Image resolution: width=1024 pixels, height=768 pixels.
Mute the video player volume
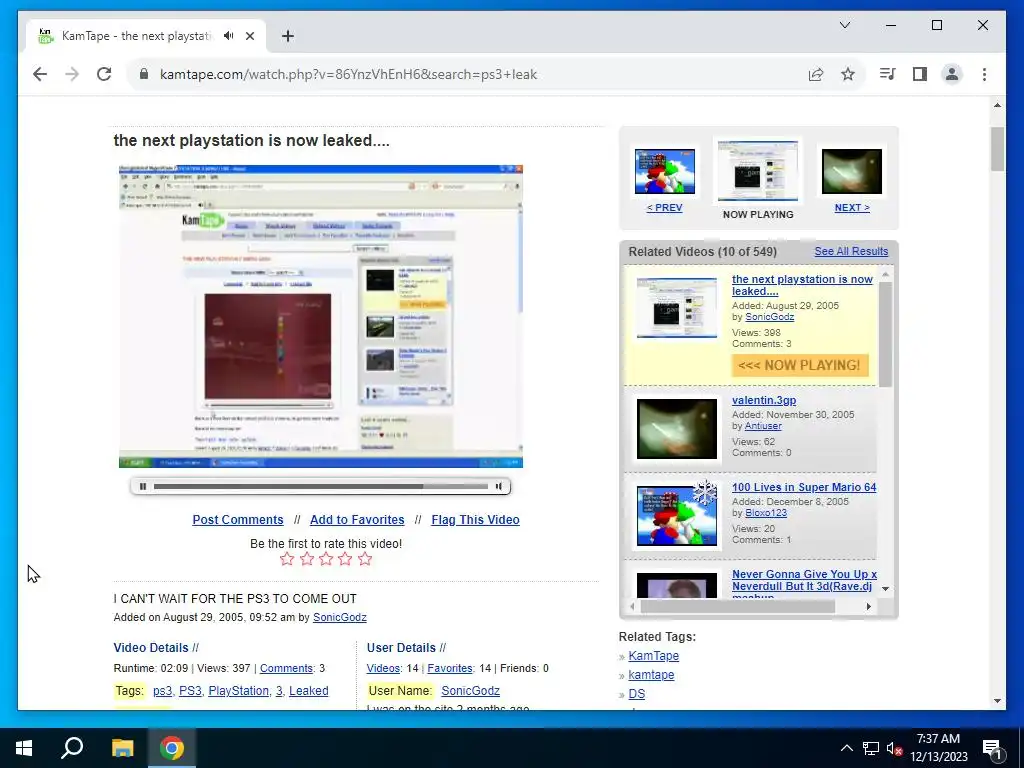(x=499, y=486)
